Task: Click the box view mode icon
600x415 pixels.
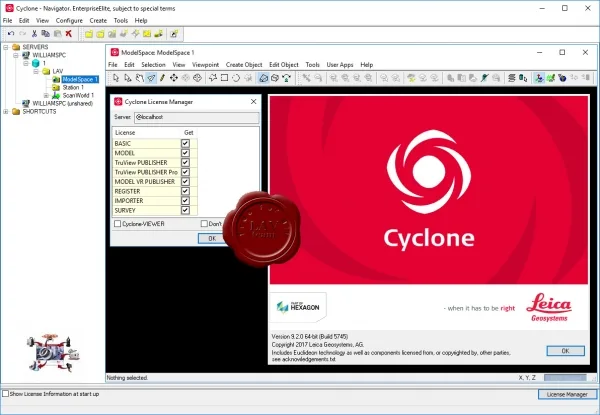Action: [275, 78]
